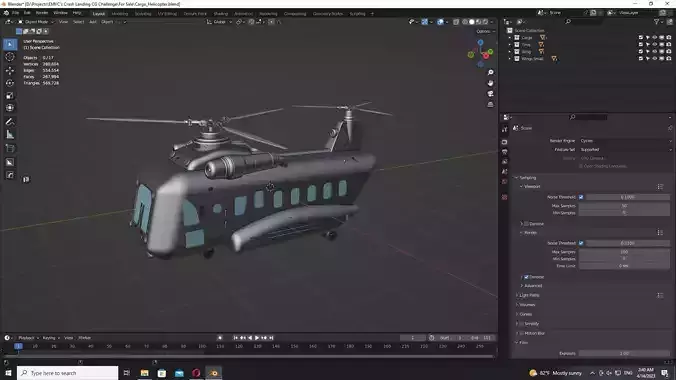
Task: Toggle render Noise Threshold checkbox
Action: pyautogui.click(x=581, y=243)
